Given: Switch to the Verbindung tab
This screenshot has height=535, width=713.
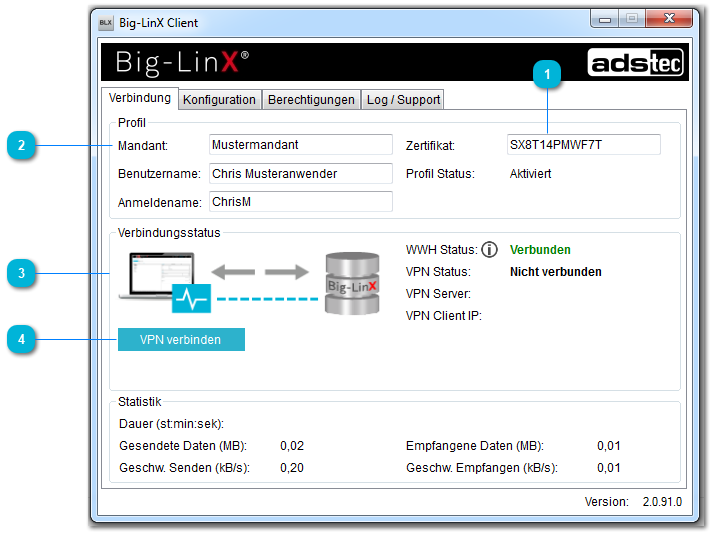Looking at the screenshot, I should (140, 98).
